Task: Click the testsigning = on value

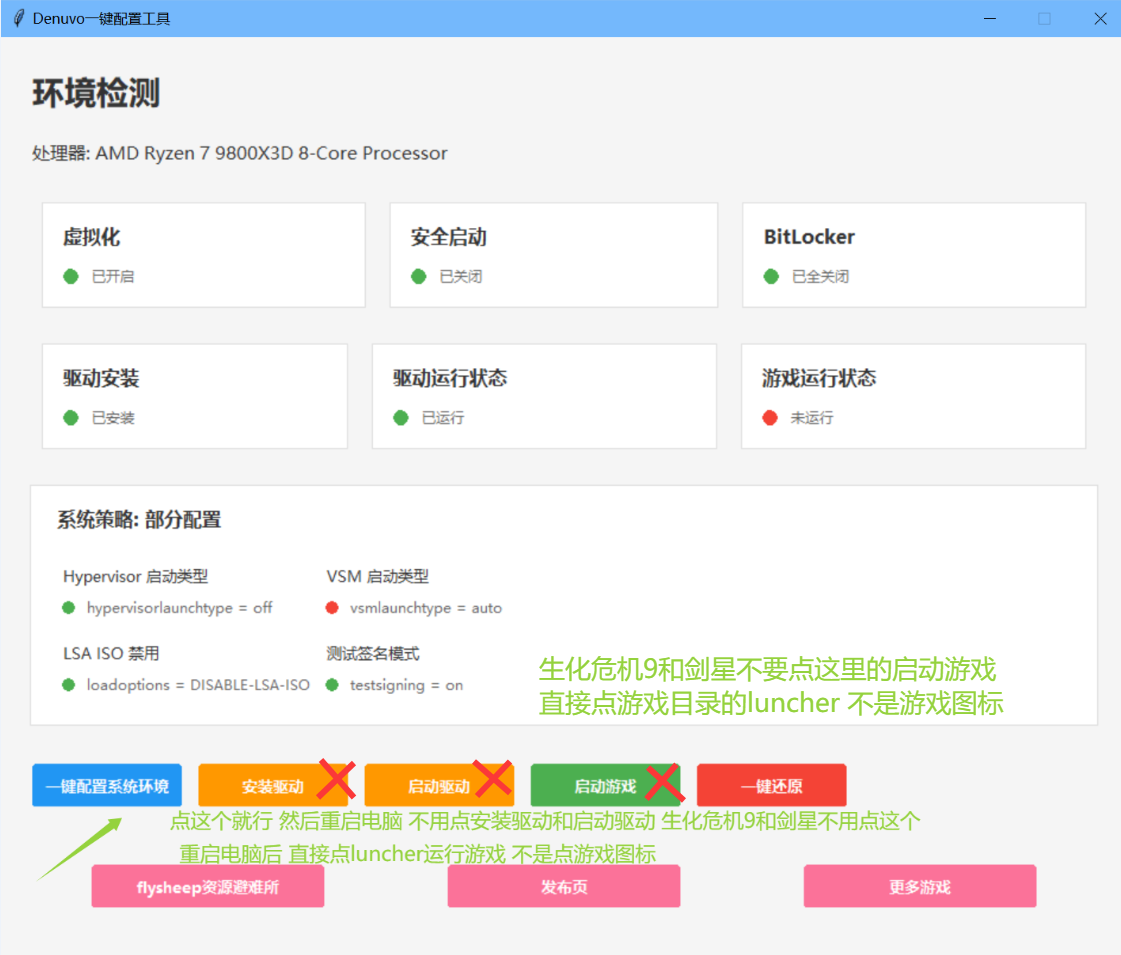Action: tap(406, 685)
